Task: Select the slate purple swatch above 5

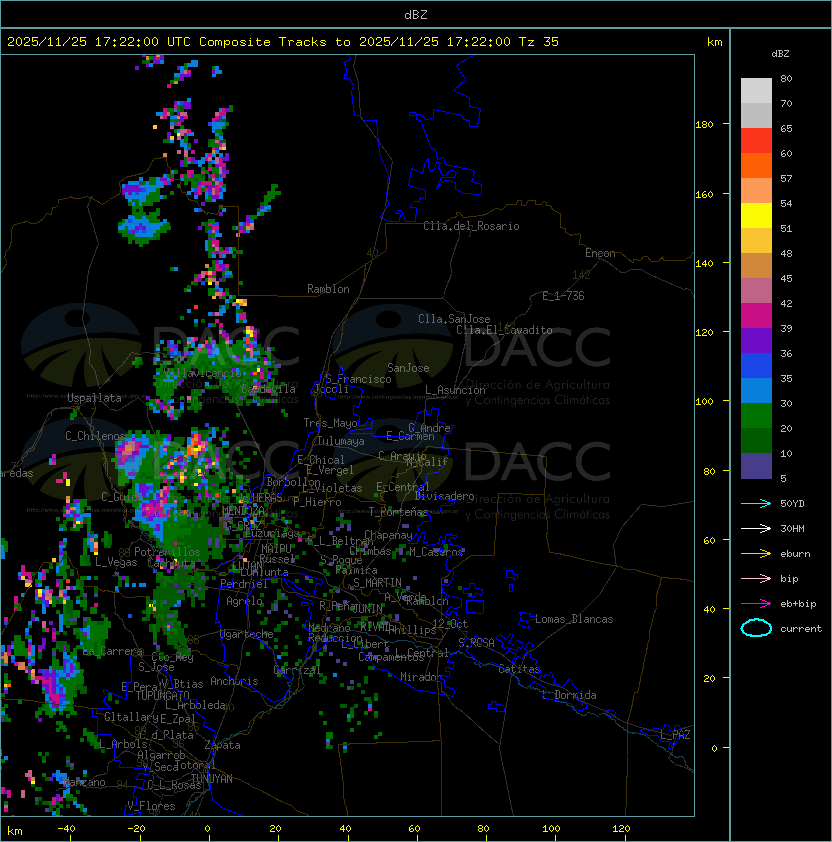Action: (756, 466)
